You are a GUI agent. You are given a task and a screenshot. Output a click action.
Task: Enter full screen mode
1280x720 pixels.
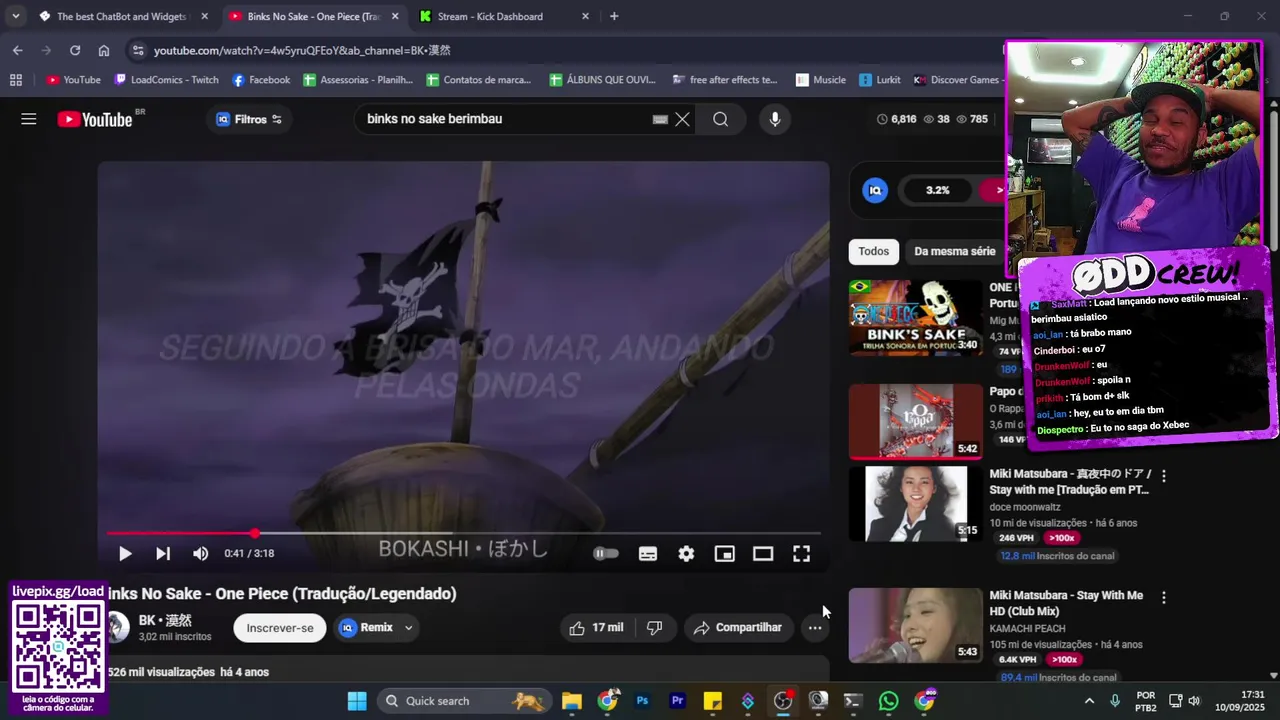click(802, 553)
